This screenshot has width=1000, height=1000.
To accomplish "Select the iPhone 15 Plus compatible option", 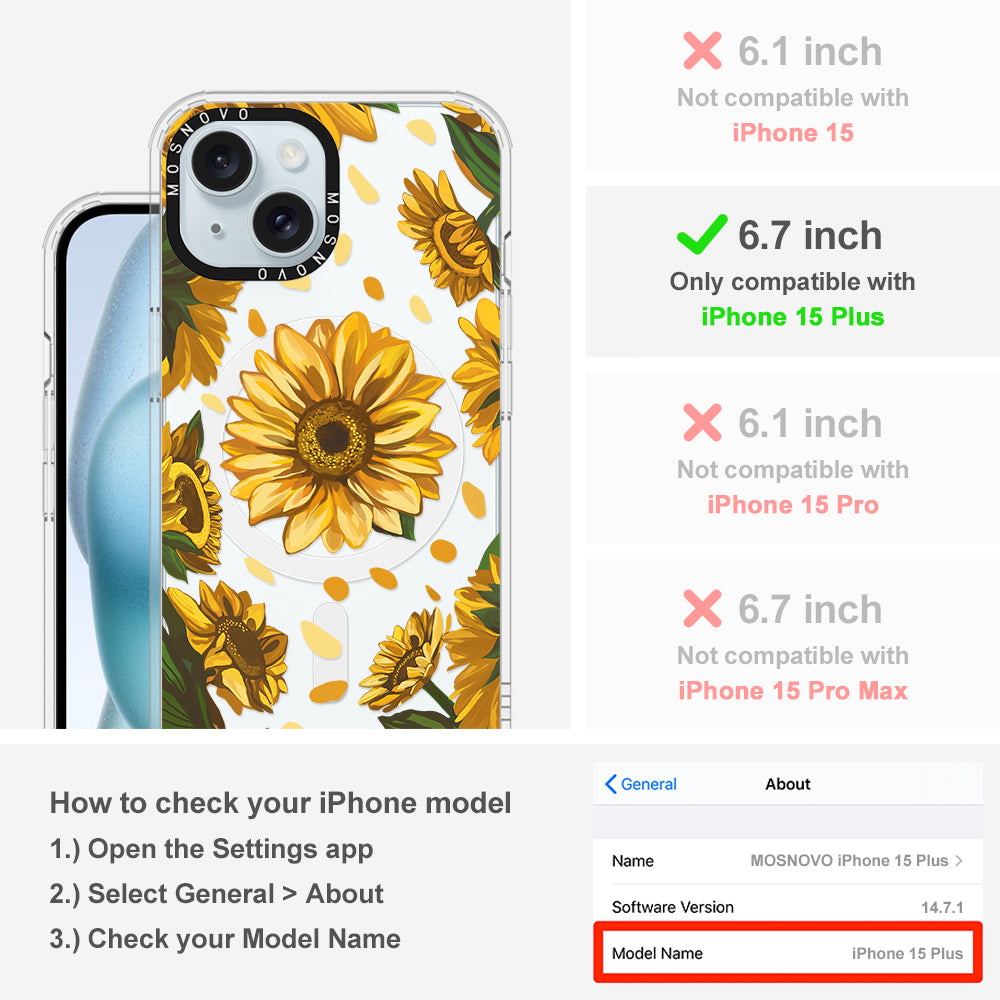I will click(792, 272).
